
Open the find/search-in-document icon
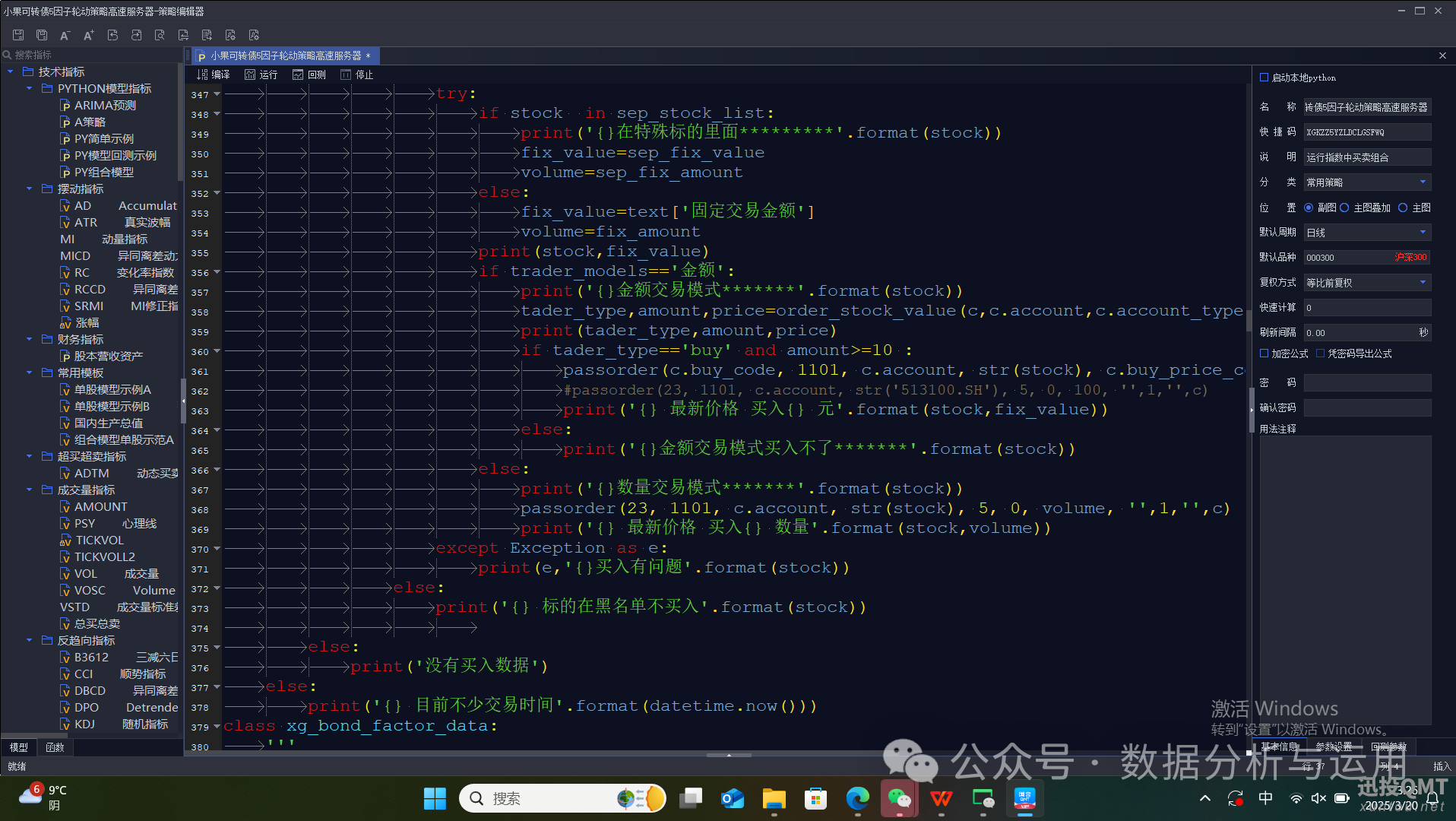pyautogui.click(x=160, y=35)
